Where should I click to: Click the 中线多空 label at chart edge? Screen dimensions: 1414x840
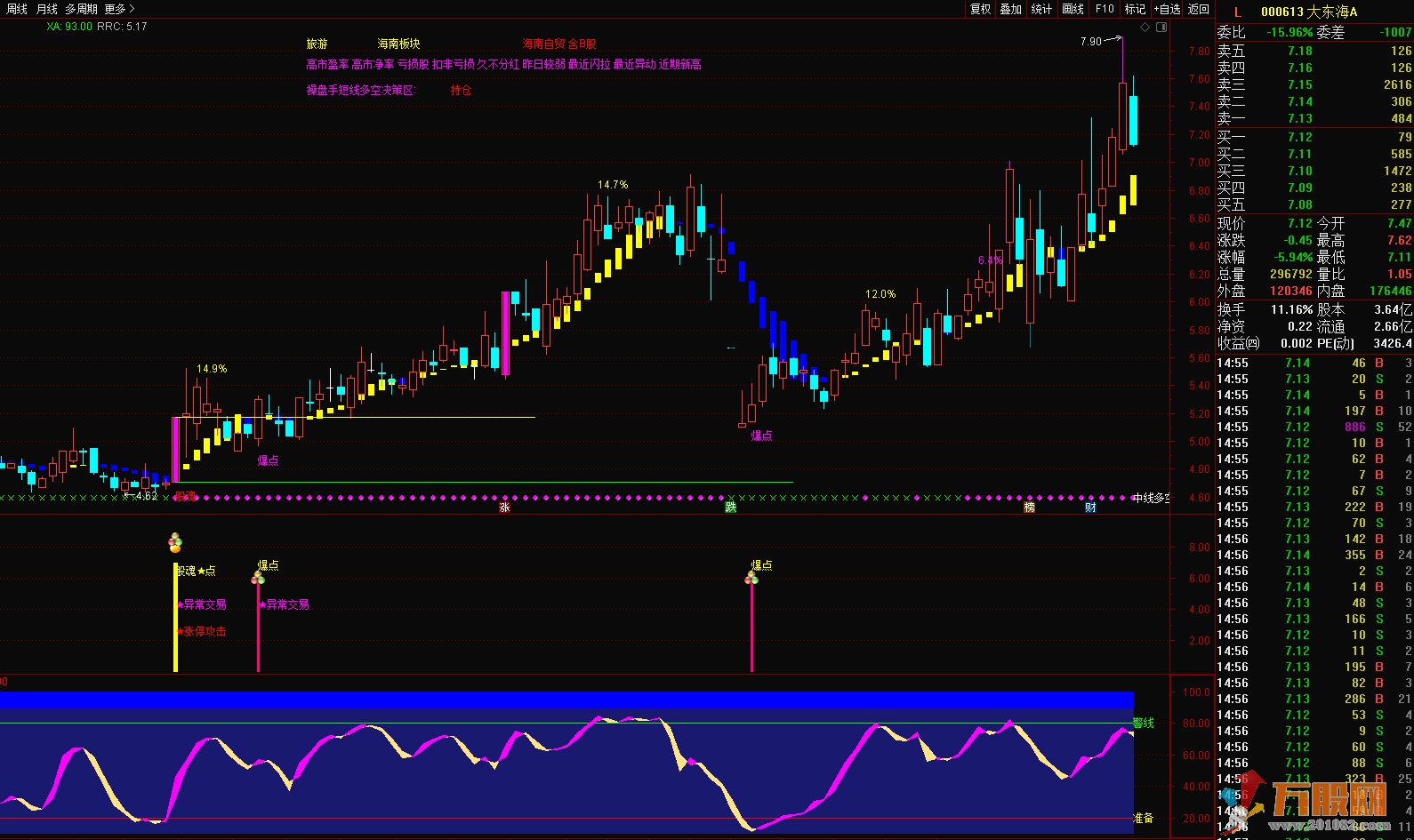click(1151, 498)
